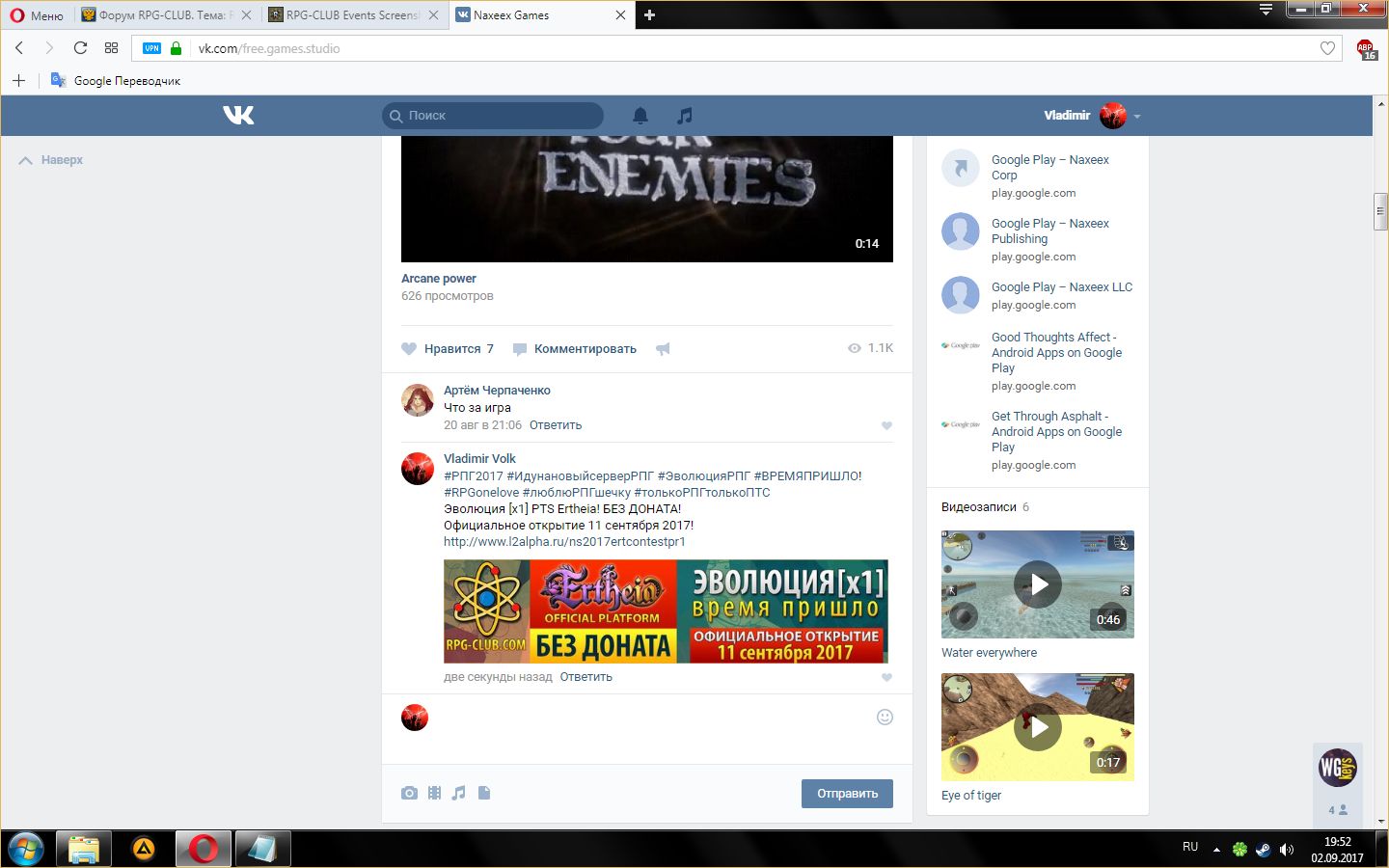Open the Эволюция x1 banner image
Screen dimensions: 1389x868
[x=666, y=611]
